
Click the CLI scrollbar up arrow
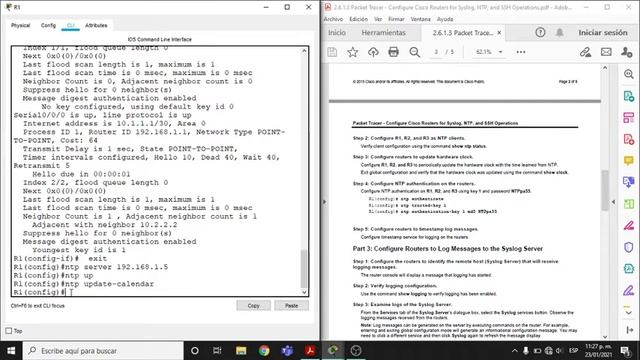click(304, 51)
